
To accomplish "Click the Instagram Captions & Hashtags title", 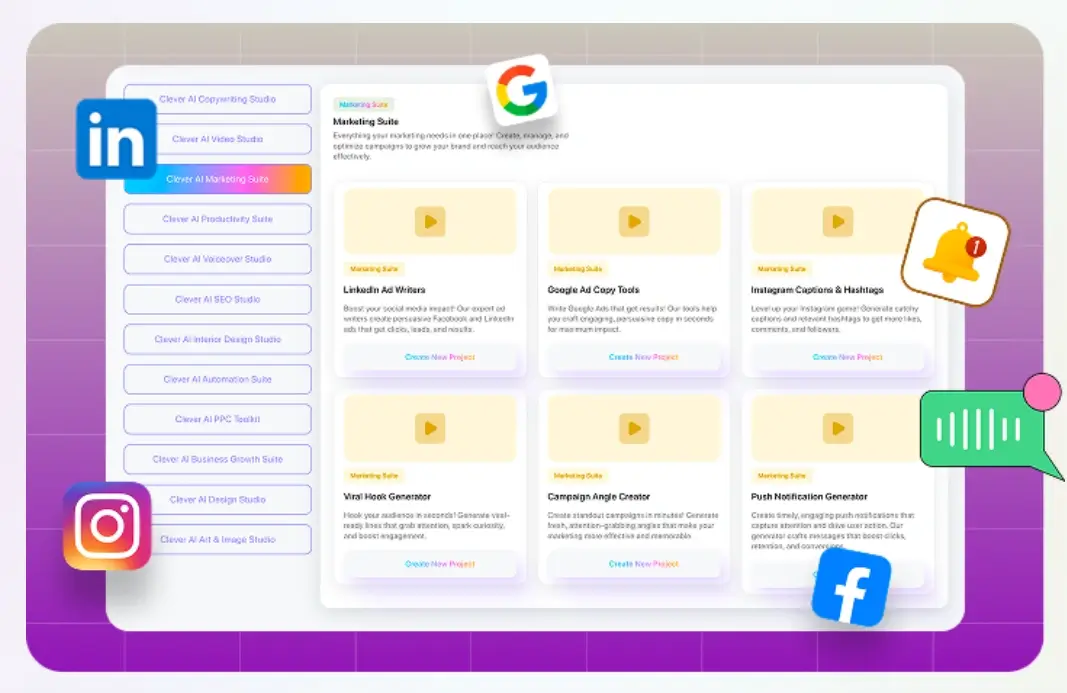I will pyautogui.click(x=817, y=290).
